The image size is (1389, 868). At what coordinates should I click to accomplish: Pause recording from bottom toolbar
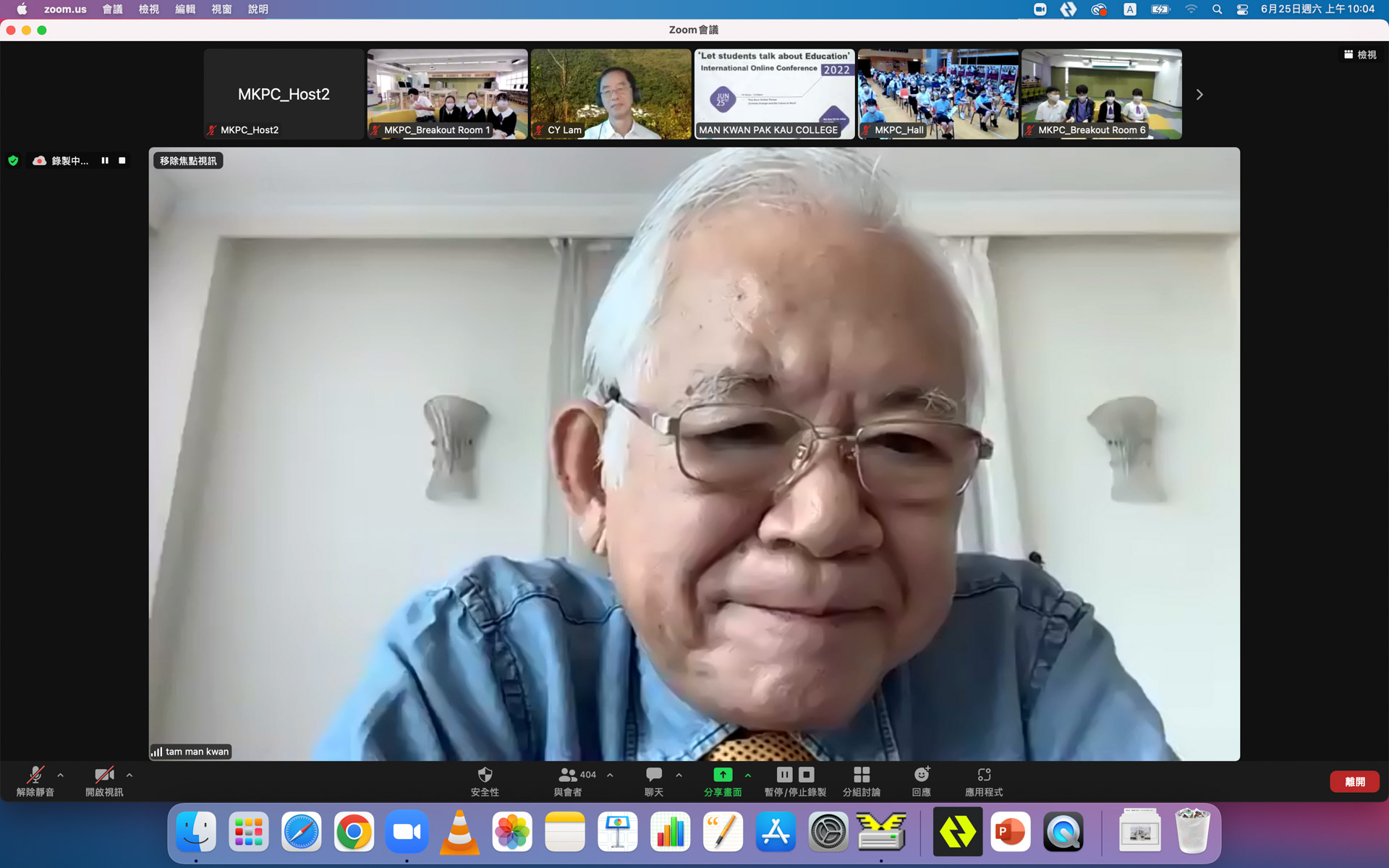(785, 775)
